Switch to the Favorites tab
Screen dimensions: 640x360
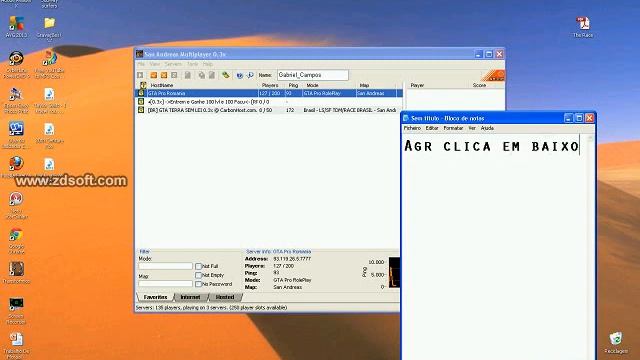click(x=155, y=297)
